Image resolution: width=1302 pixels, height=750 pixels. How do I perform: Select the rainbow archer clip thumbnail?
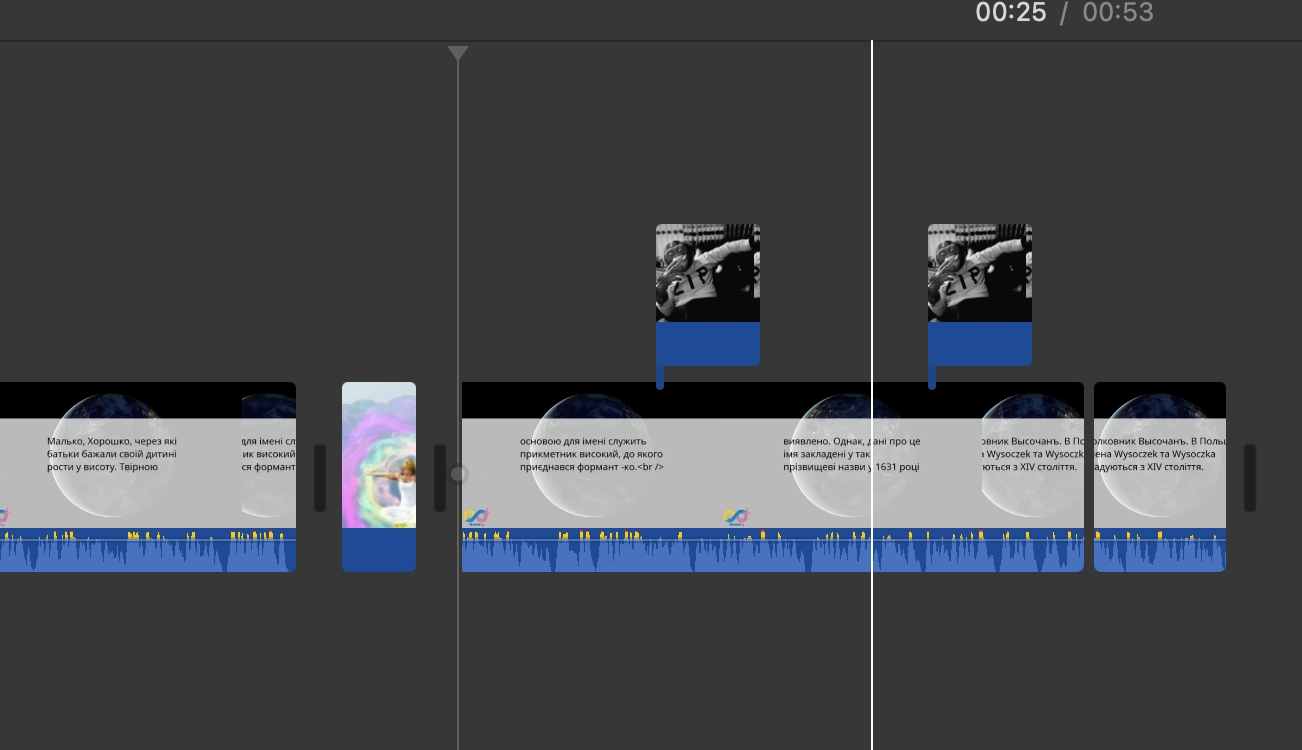pos(379,455)
